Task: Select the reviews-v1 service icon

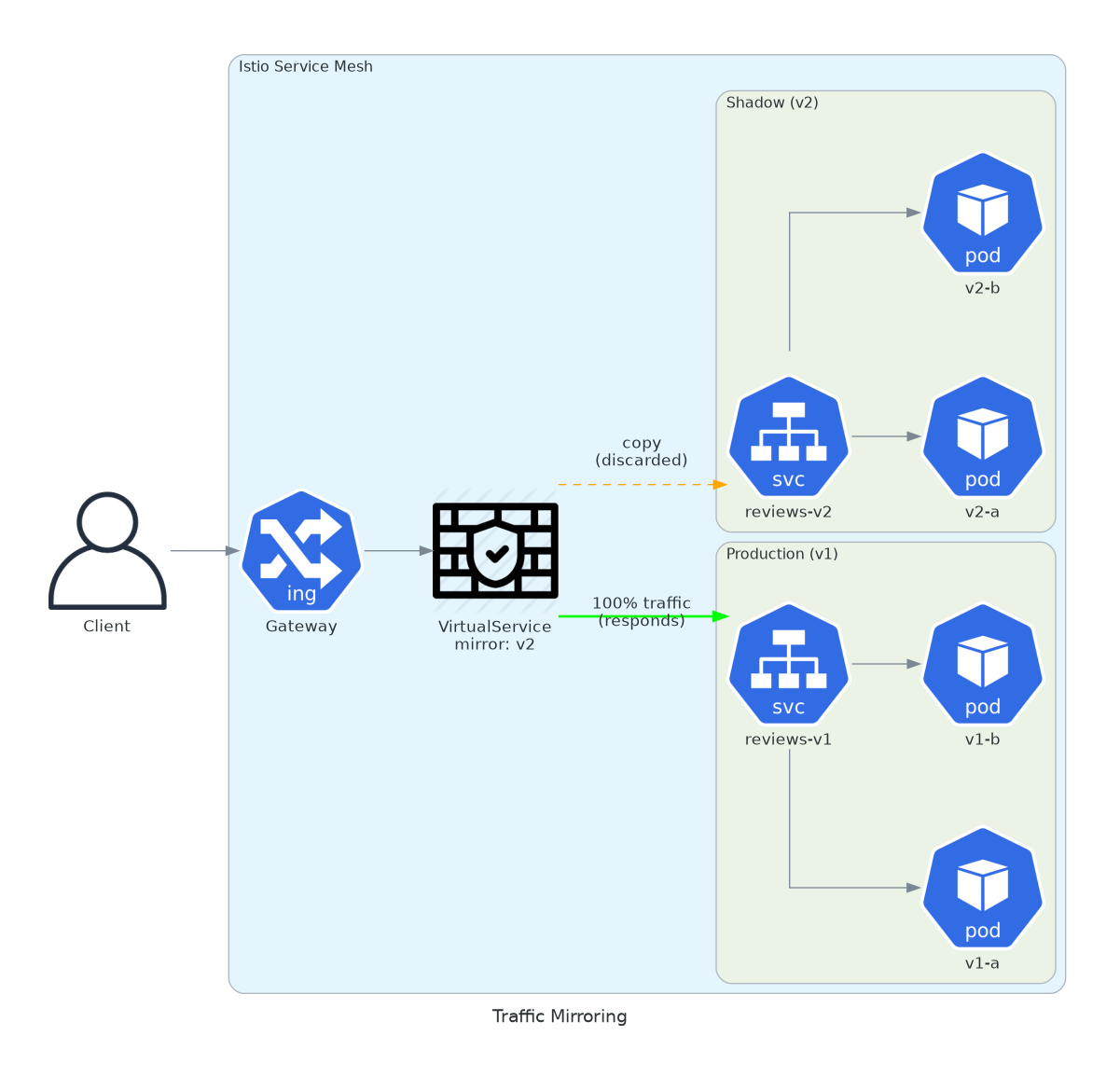Action: pyautogui.click(x=789, y=664)
